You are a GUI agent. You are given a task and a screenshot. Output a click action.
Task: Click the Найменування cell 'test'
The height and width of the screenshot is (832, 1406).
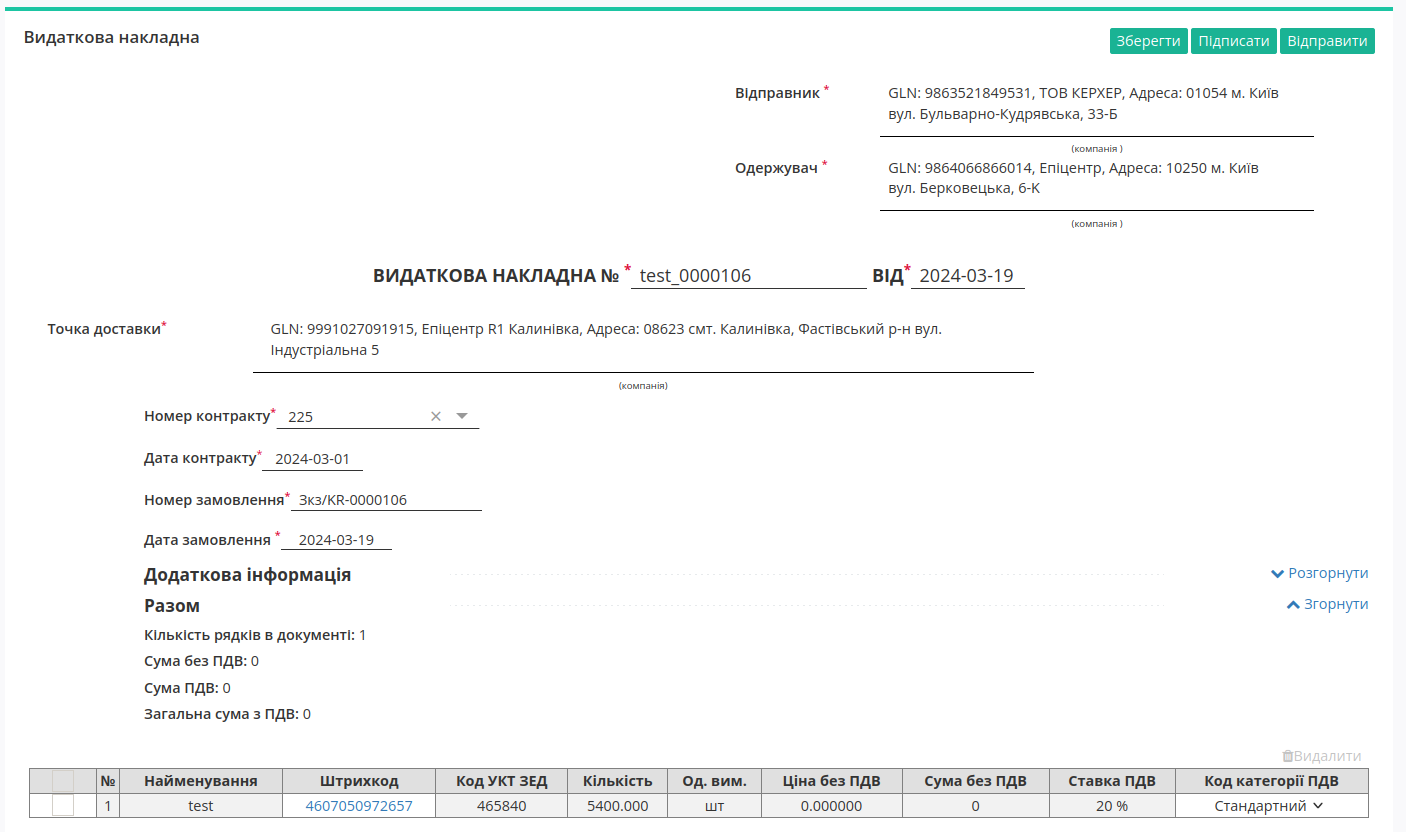click(x=201, y=806)
